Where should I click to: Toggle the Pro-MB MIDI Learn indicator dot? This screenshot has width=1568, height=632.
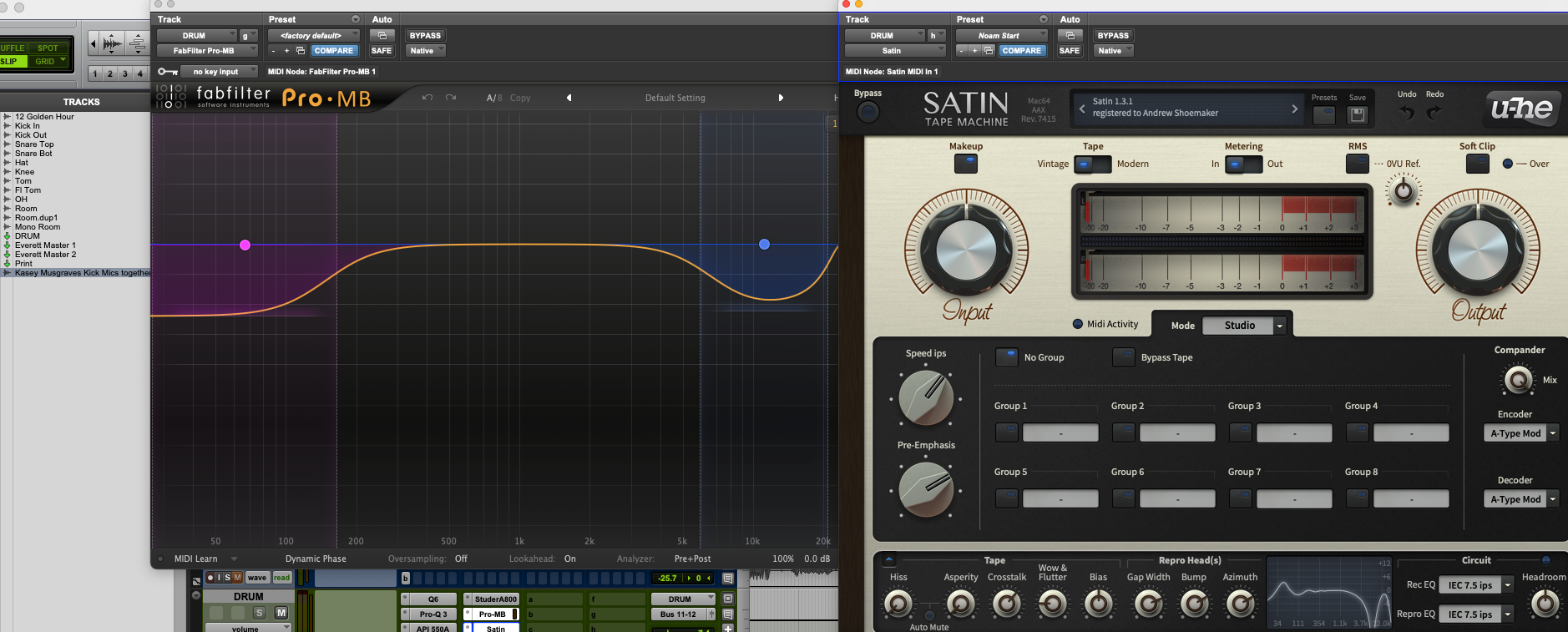160,559
